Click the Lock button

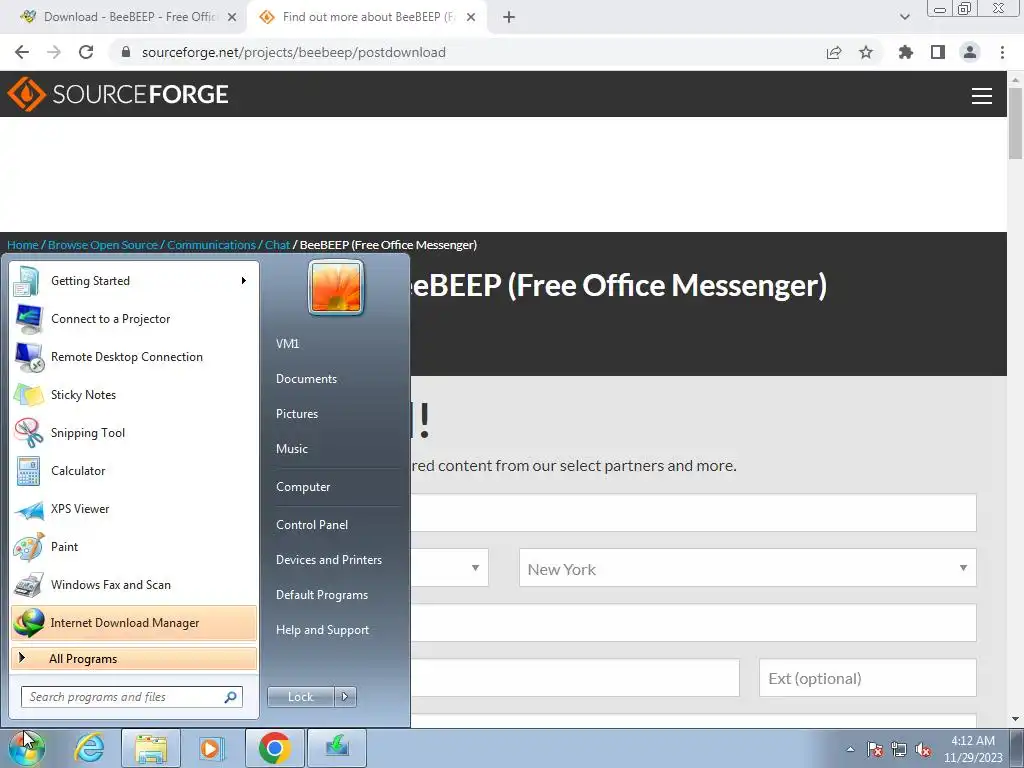(x=300, y=697)
